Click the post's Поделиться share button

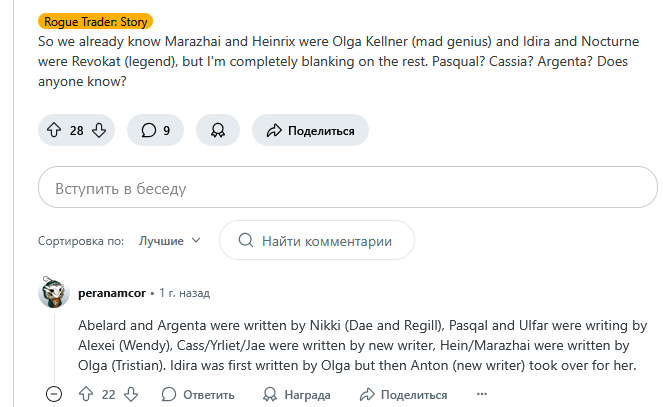[310, 130]
